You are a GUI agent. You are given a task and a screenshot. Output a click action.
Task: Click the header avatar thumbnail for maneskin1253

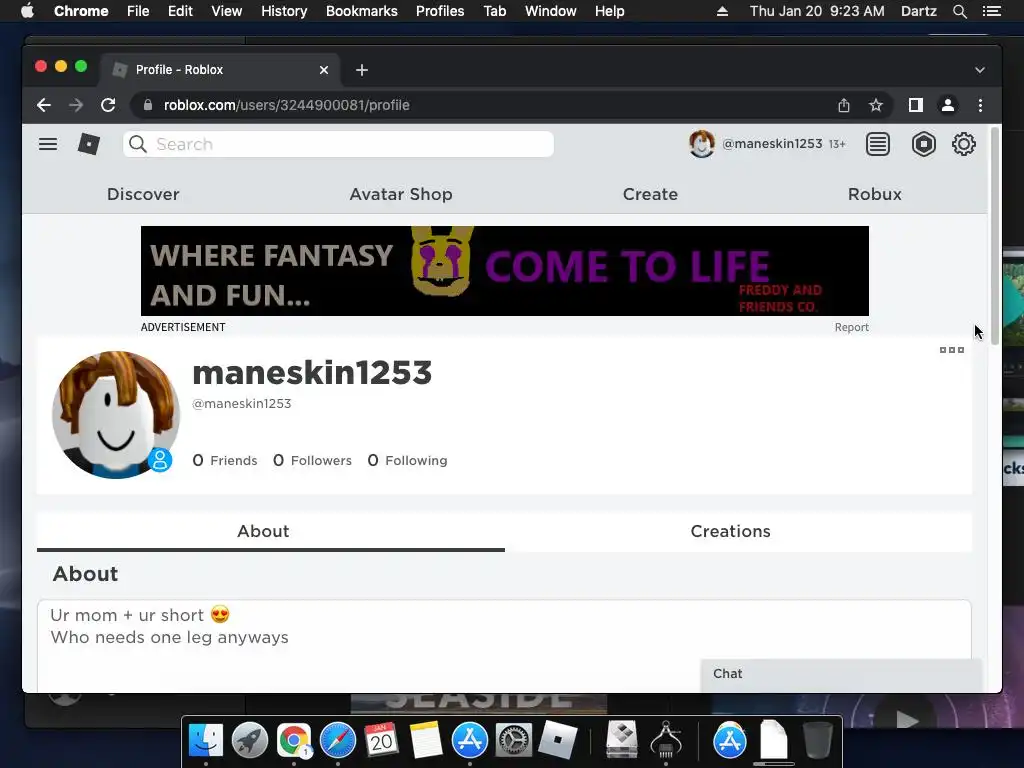pyautogui.click(x=701, y=144)
